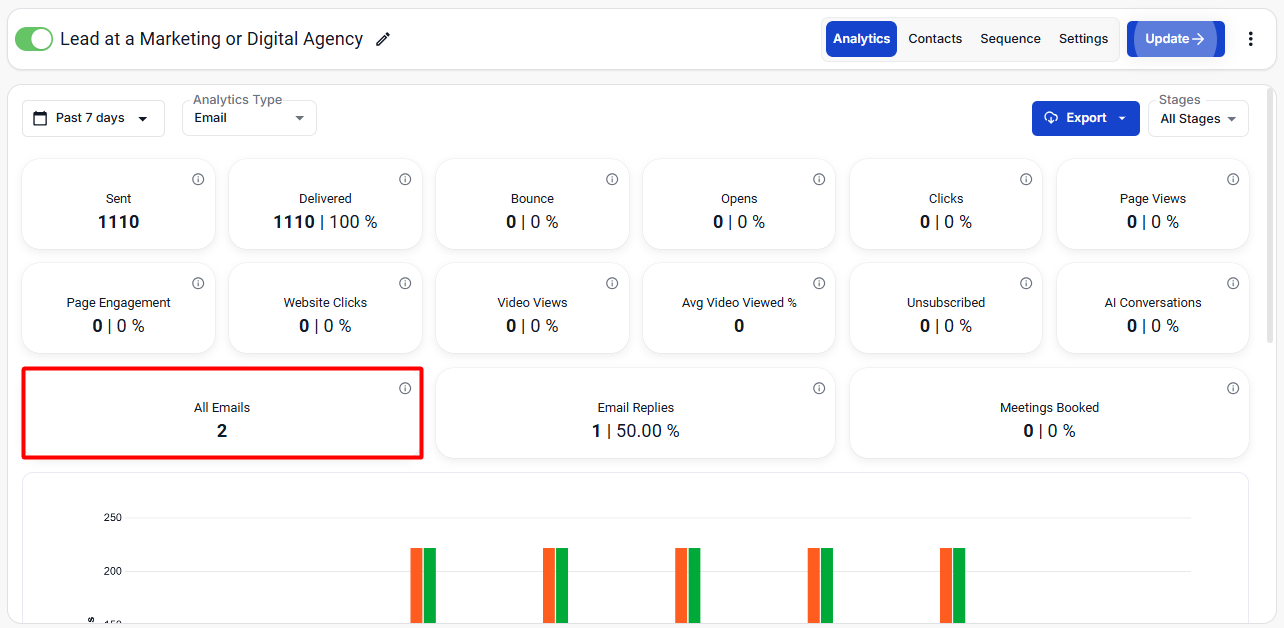Open the Past 7 days date dropdown

[93, 118]
